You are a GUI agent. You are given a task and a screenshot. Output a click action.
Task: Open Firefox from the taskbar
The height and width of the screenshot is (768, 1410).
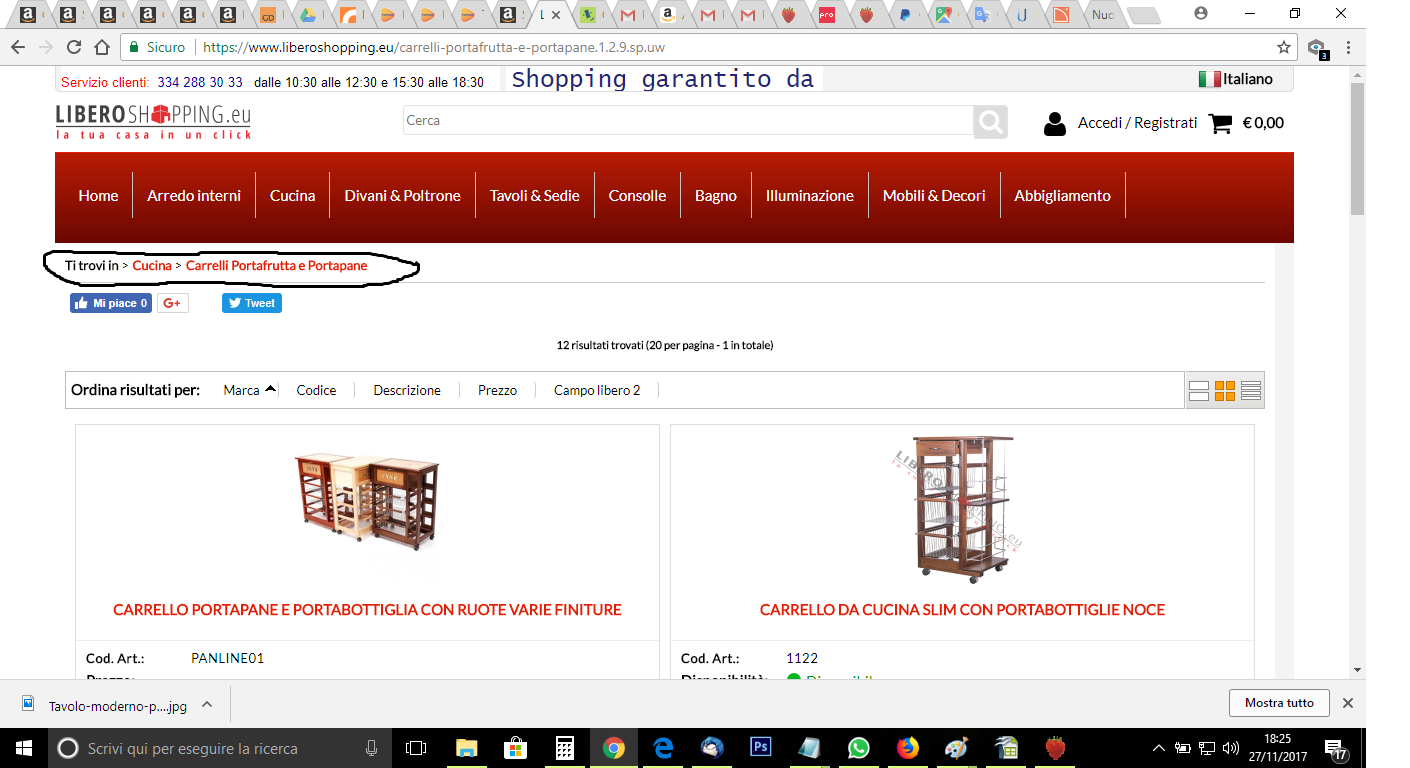click(x=908, y=748)
